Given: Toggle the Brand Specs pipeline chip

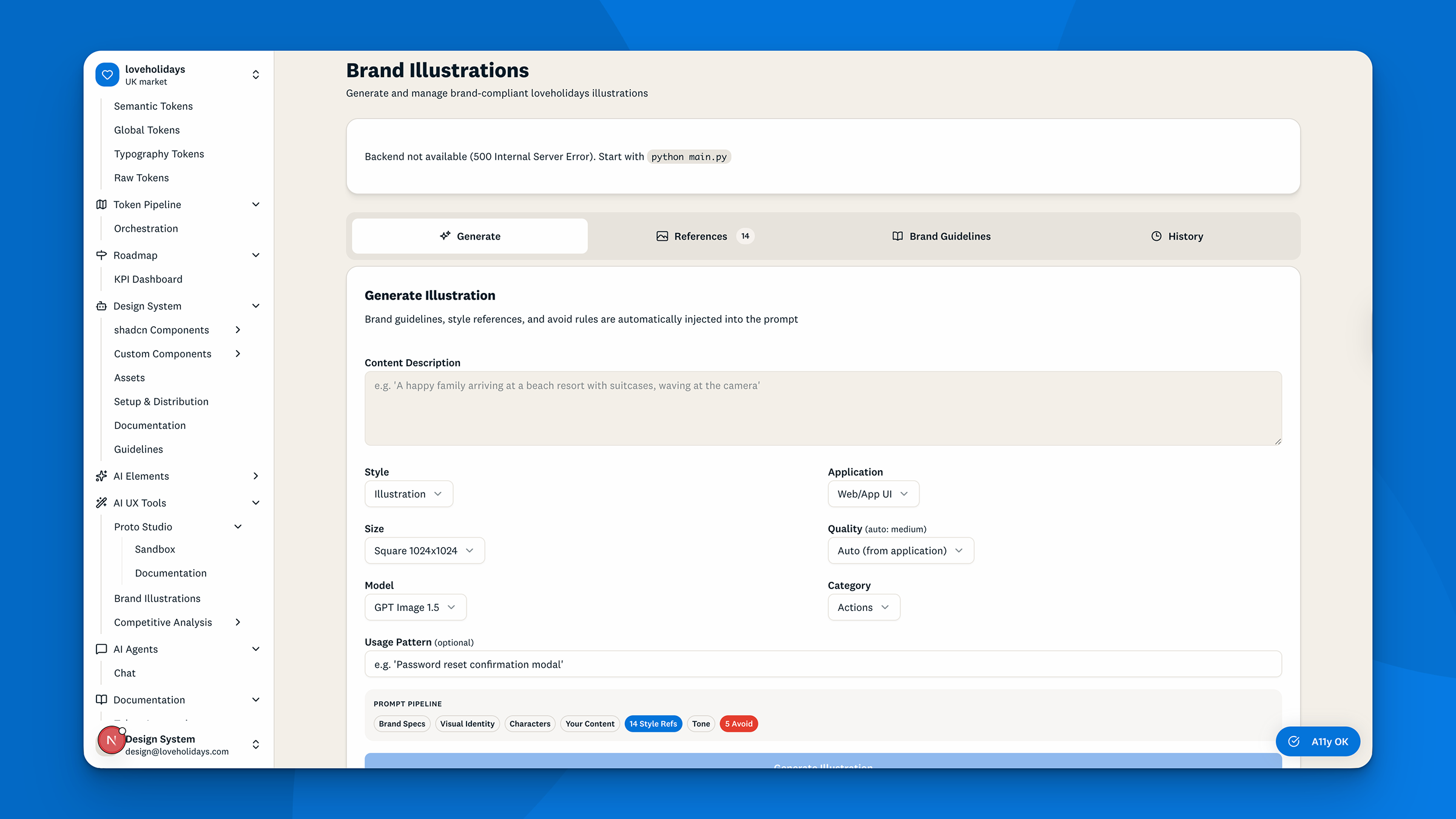Looking at the screenshot, I should tap(402, 724).
